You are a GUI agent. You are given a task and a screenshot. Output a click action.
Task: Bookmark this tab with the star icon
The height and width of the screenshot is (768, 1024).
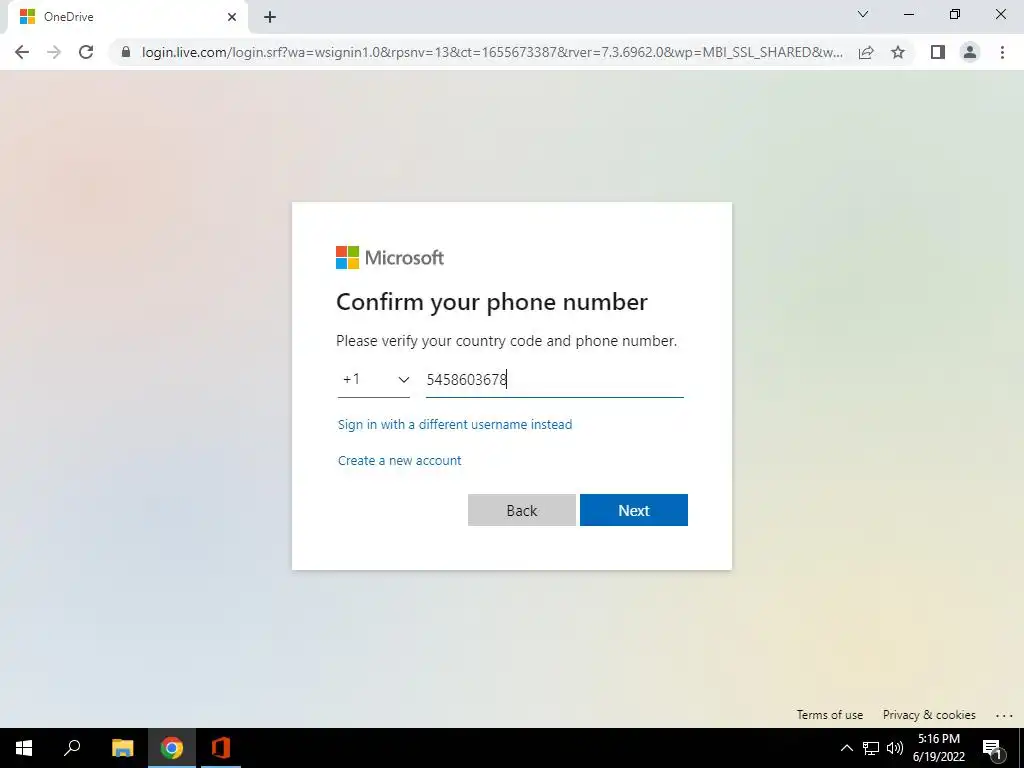898,52
